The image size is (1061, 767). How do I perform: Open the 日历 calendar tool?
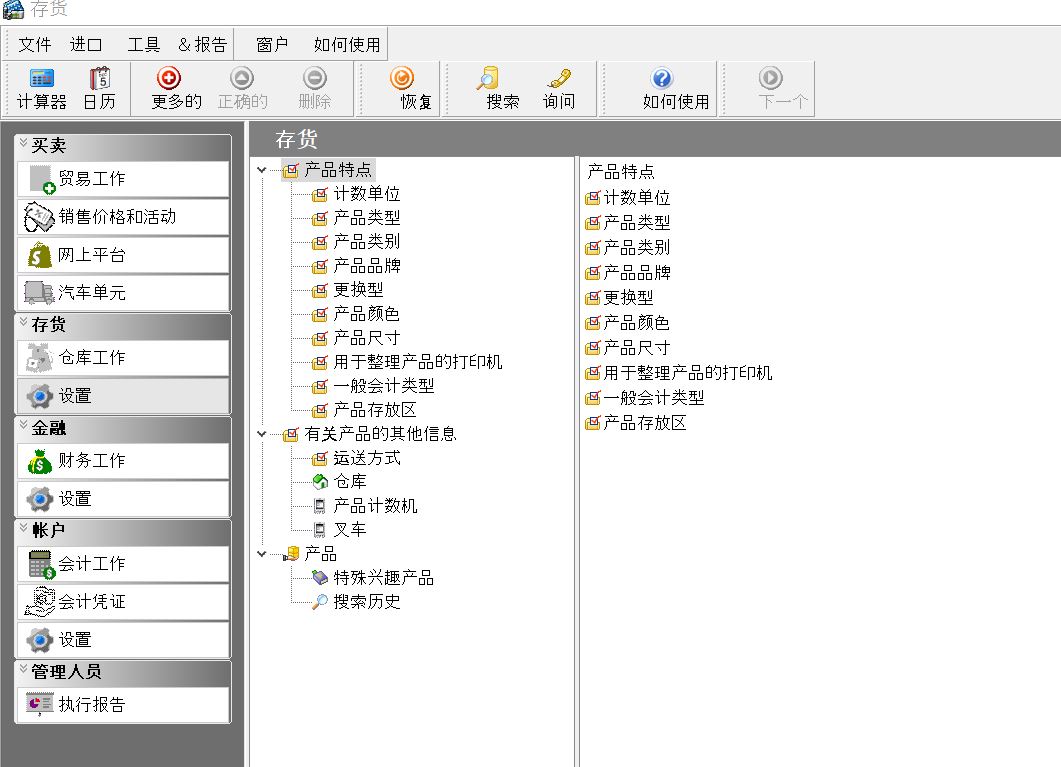pos(99,88)
